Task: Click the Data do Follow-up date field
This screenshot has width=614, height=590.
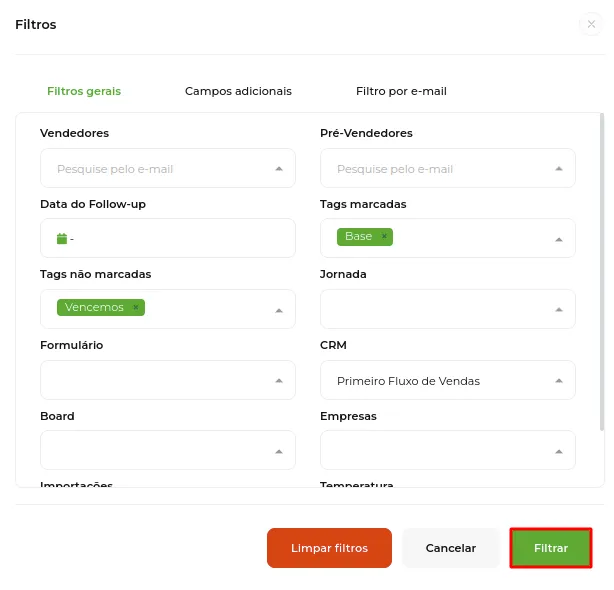Action: click(168, 238)
